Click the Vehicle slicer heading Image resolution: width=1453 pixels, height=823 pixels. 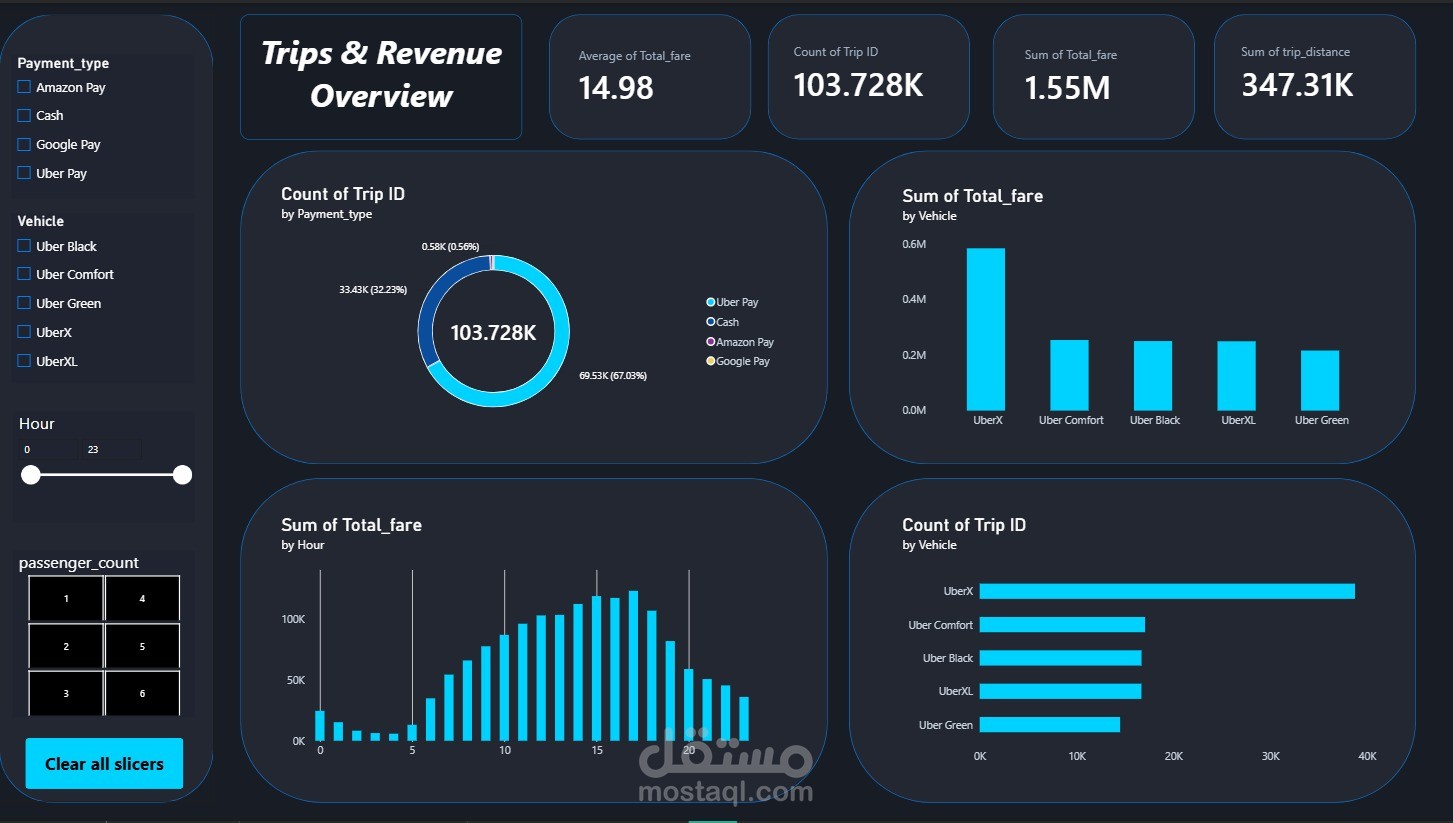pyautogui.click(x=40, y=221)
